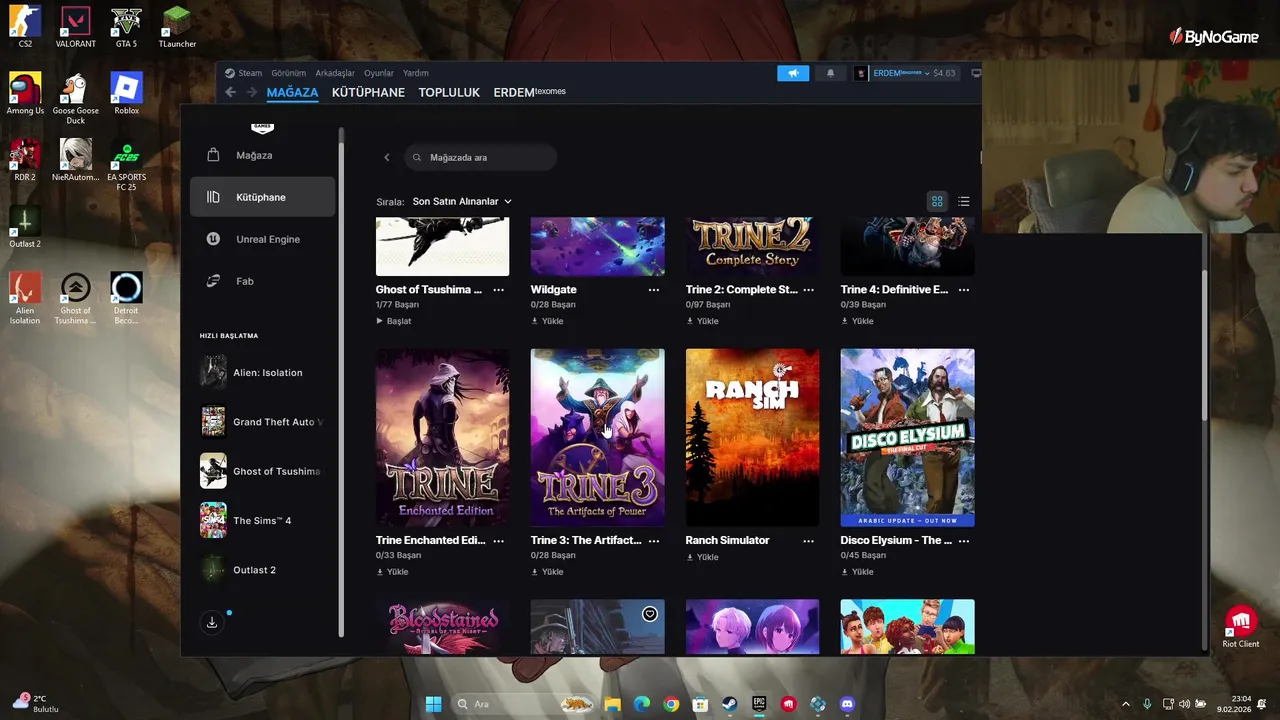Open the Steam menu in Steam's menu bar
This screenshot has width=1280, height=720.
[250, 73]
